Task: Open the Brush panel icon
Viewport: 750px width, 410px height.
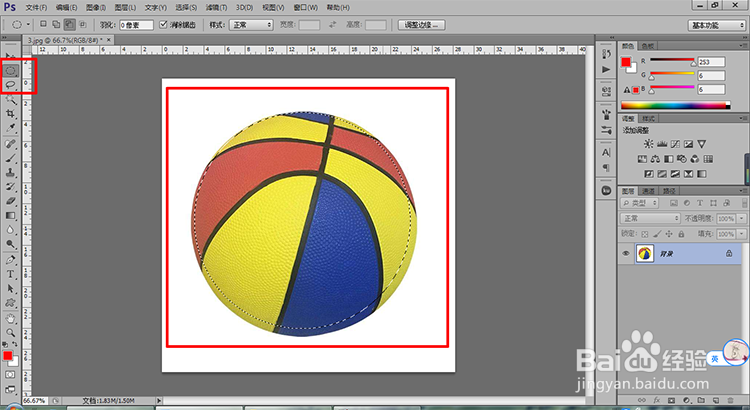Action: (x=607, y=114)
